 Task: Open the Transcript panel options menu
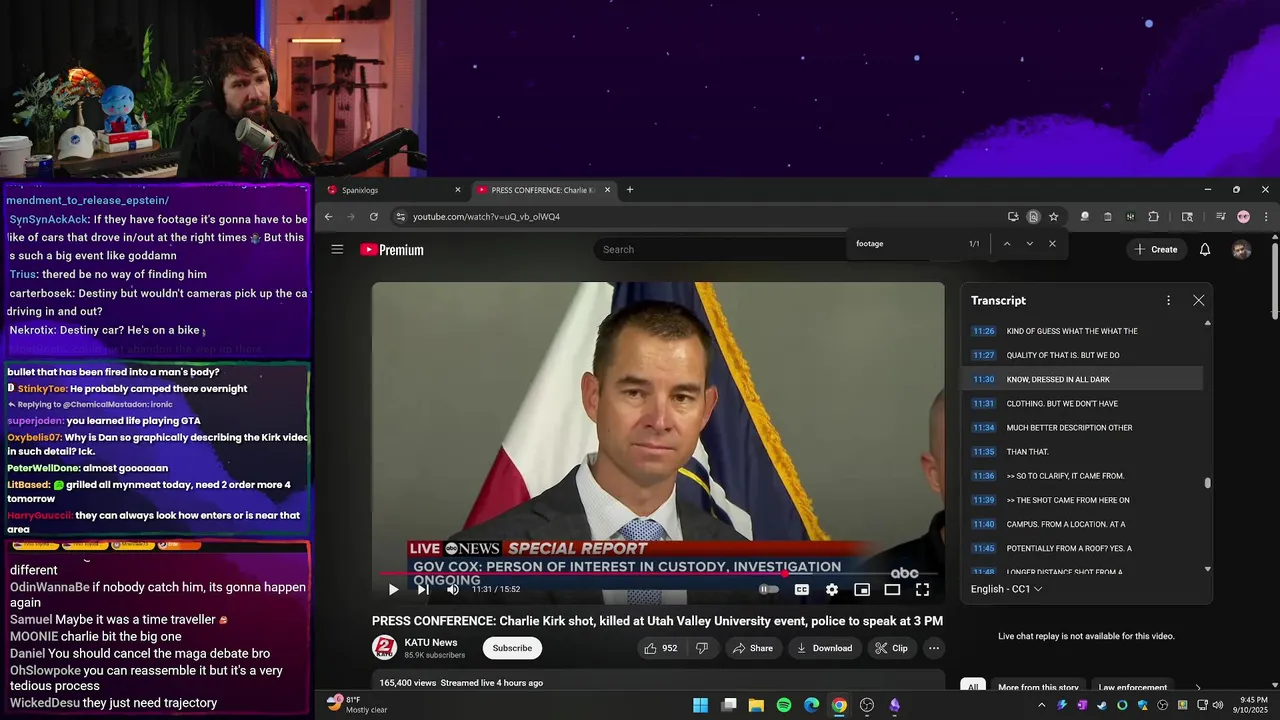(1168, 300)
